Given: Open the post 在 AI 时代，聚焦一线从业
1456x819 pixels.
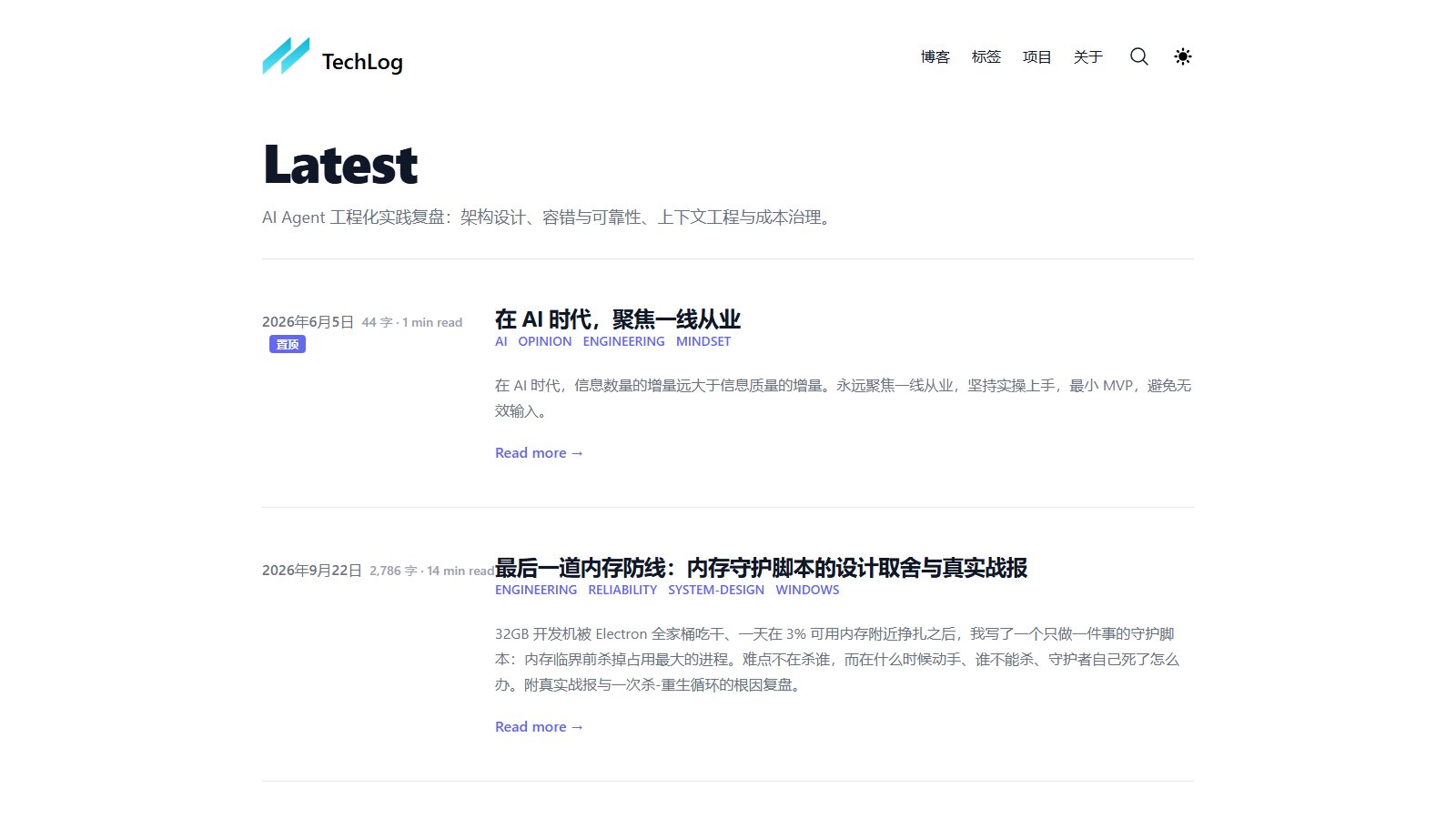Looking at the screenshot, I should [618, 319].
